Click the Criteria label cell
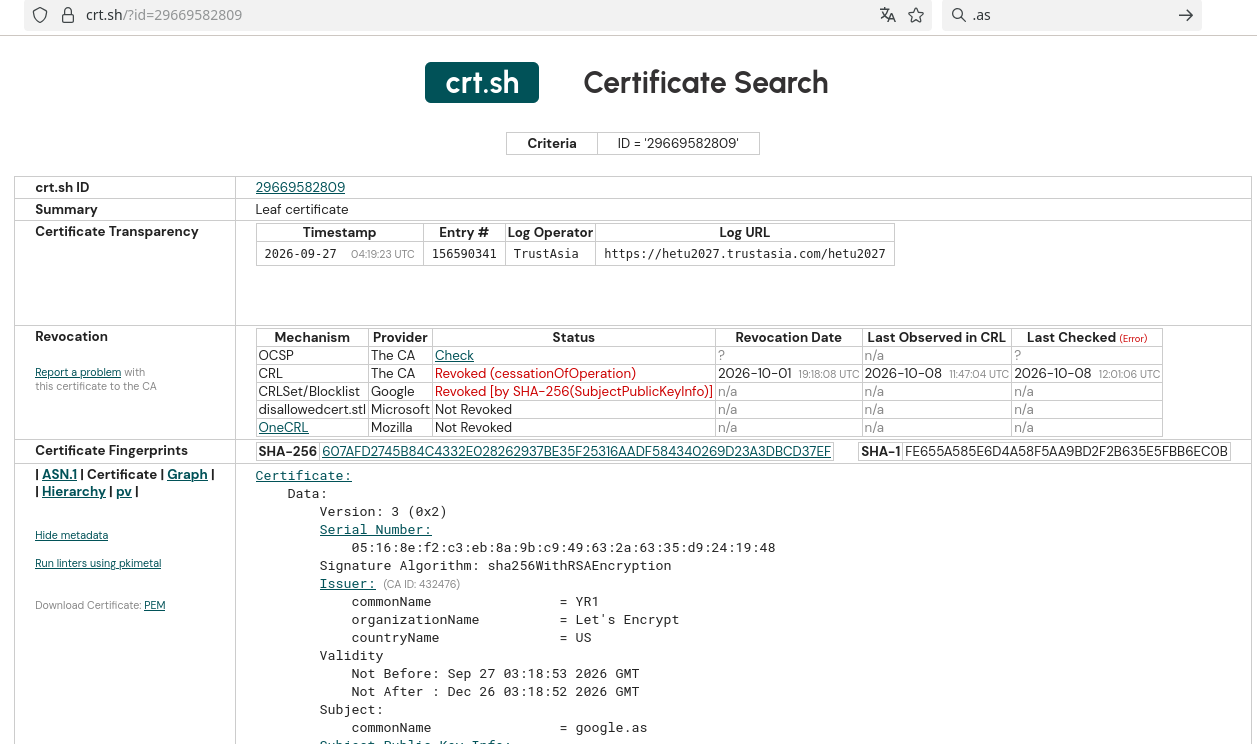 pyautogui.click(x=552, y=143)
